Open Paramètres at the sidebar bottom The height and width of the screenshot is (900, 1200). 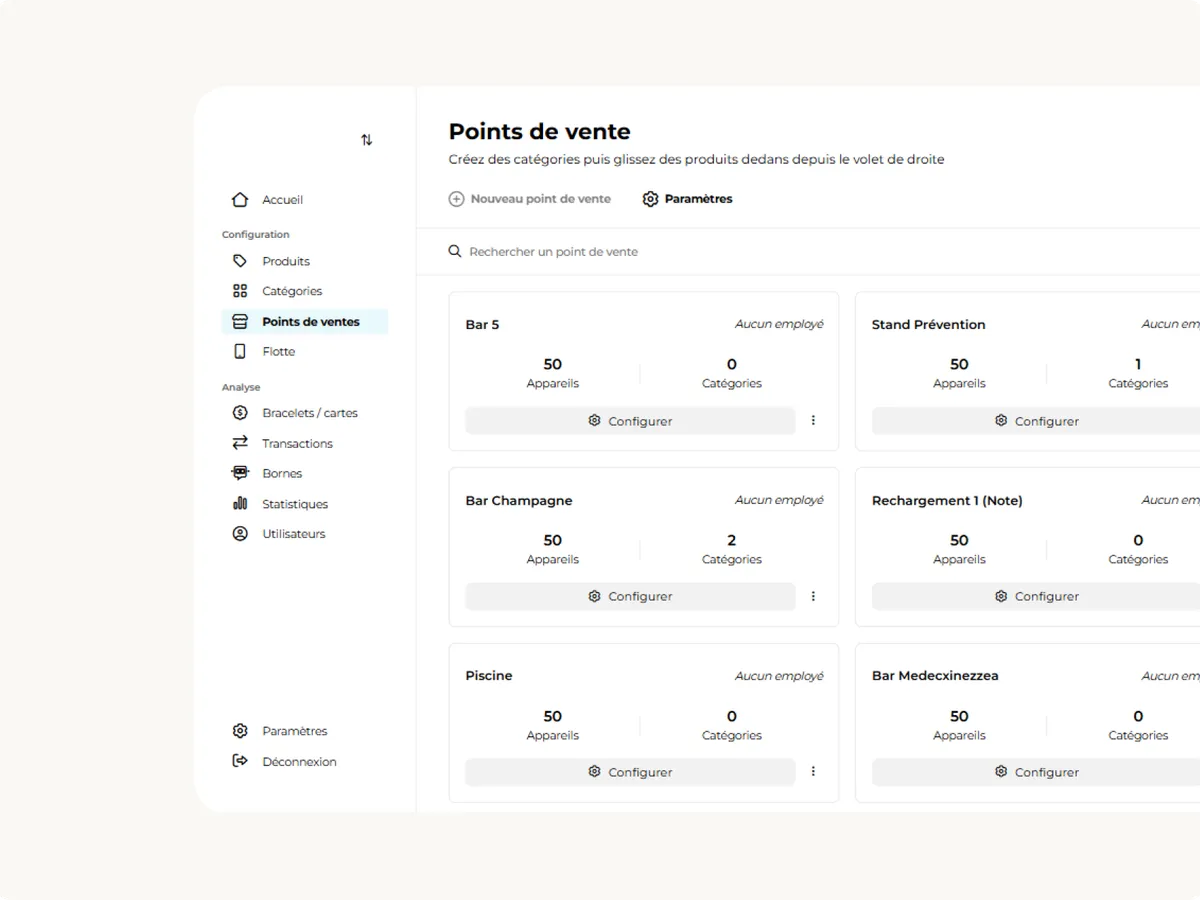[294, 731]
